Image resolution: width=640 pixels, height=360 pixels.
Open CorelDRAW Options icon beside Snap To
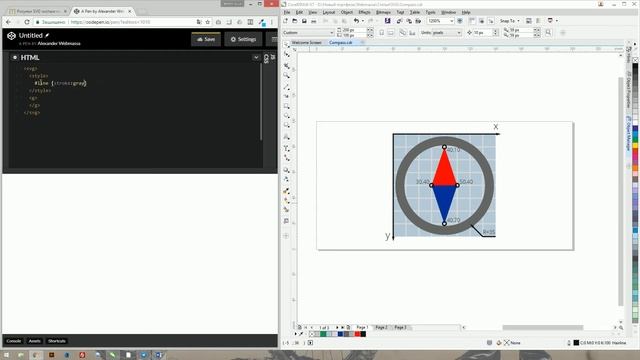pyautogui.click(x=529, y=21)
